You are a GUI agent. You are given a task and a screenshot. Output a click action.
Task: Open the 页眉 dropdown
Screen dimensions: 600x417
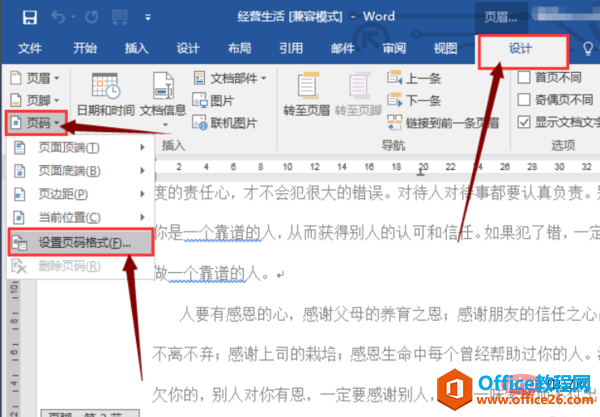coord(35,78)
